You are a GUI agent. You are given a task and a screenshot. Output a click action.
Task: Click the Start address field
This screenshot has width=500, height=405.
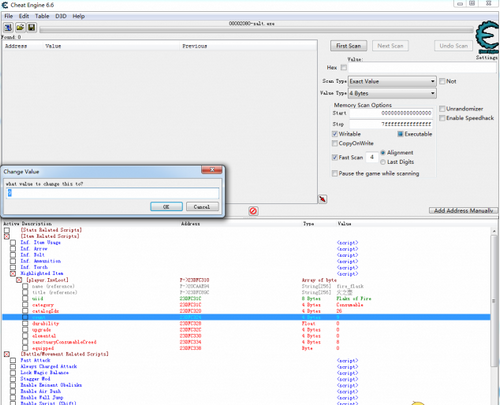[x=391, y=113]
